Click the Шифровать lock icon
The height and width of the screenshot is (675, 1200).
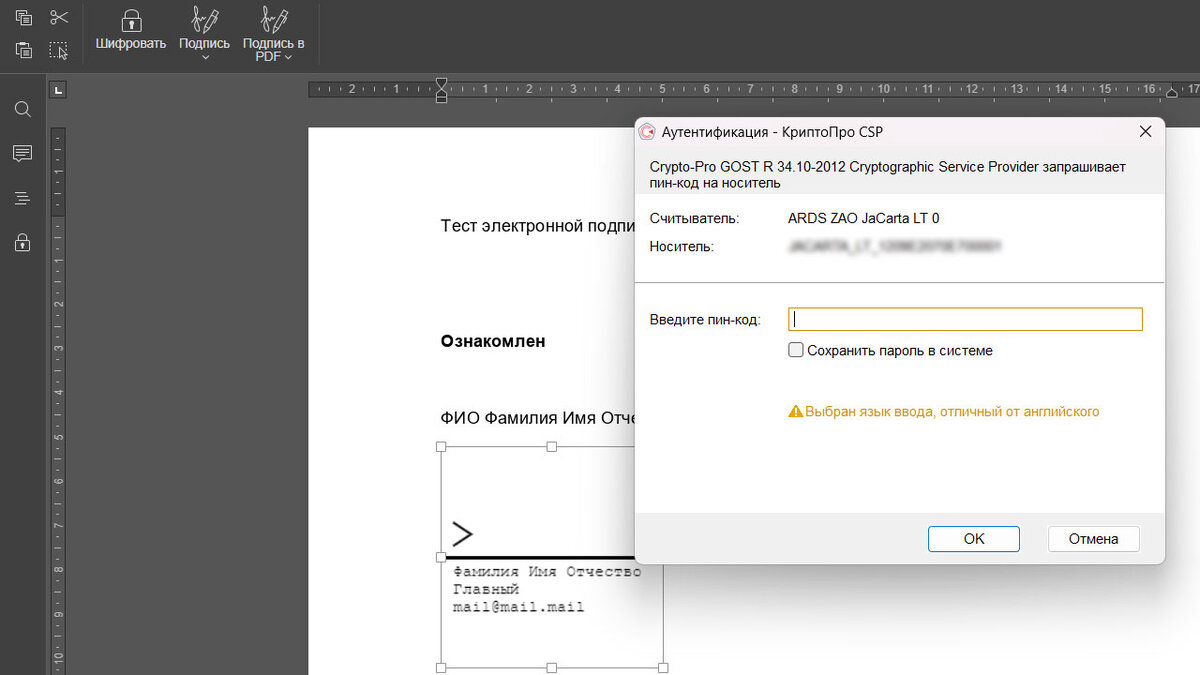pos(131,20)
